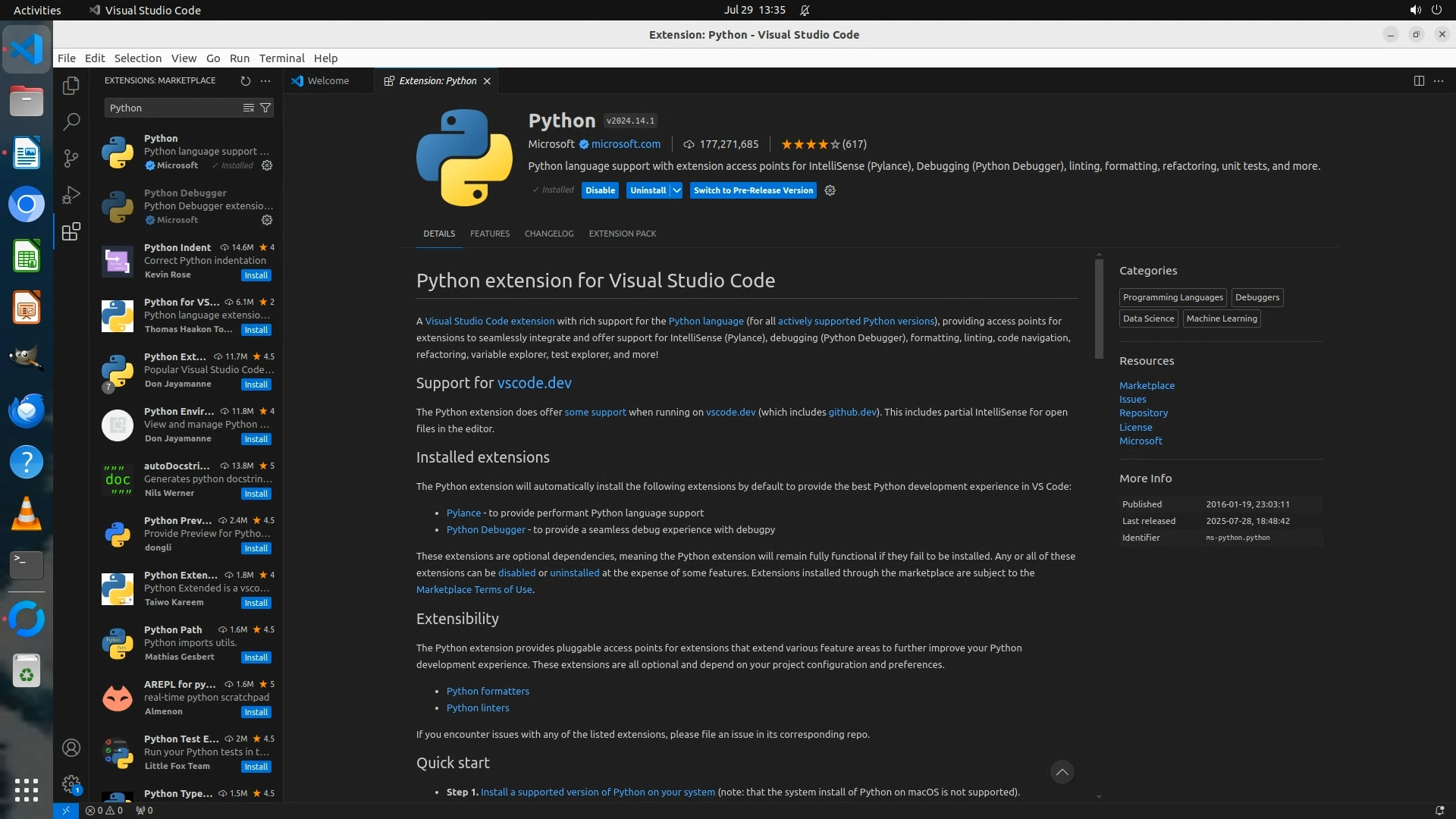Image resolution: width=1456 pixels, height=819 pixels.
Task: Open the Source Control view
Action: click(x=71, y=158)
